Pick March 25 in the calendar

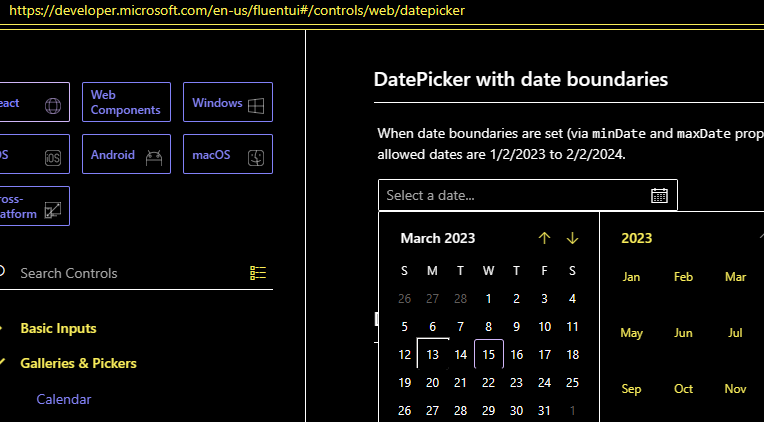[x=573, y=383]
